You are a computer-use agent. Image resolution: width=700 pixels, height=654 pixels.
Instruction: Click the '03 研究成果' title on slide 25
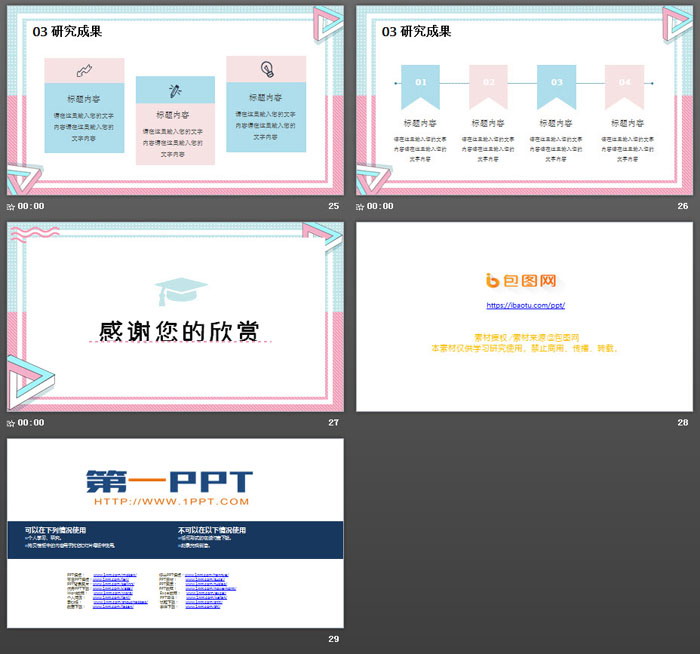point(67,31)
